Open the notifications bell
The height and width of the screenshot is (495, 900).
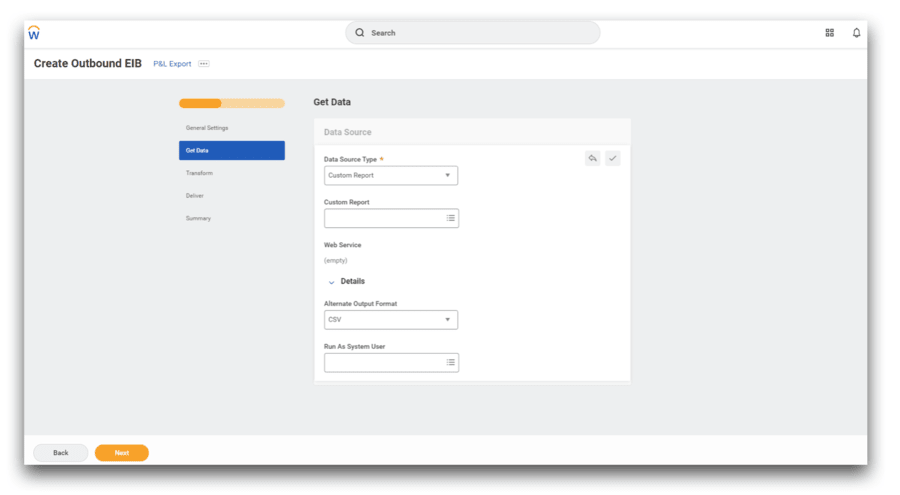(856, 33)
